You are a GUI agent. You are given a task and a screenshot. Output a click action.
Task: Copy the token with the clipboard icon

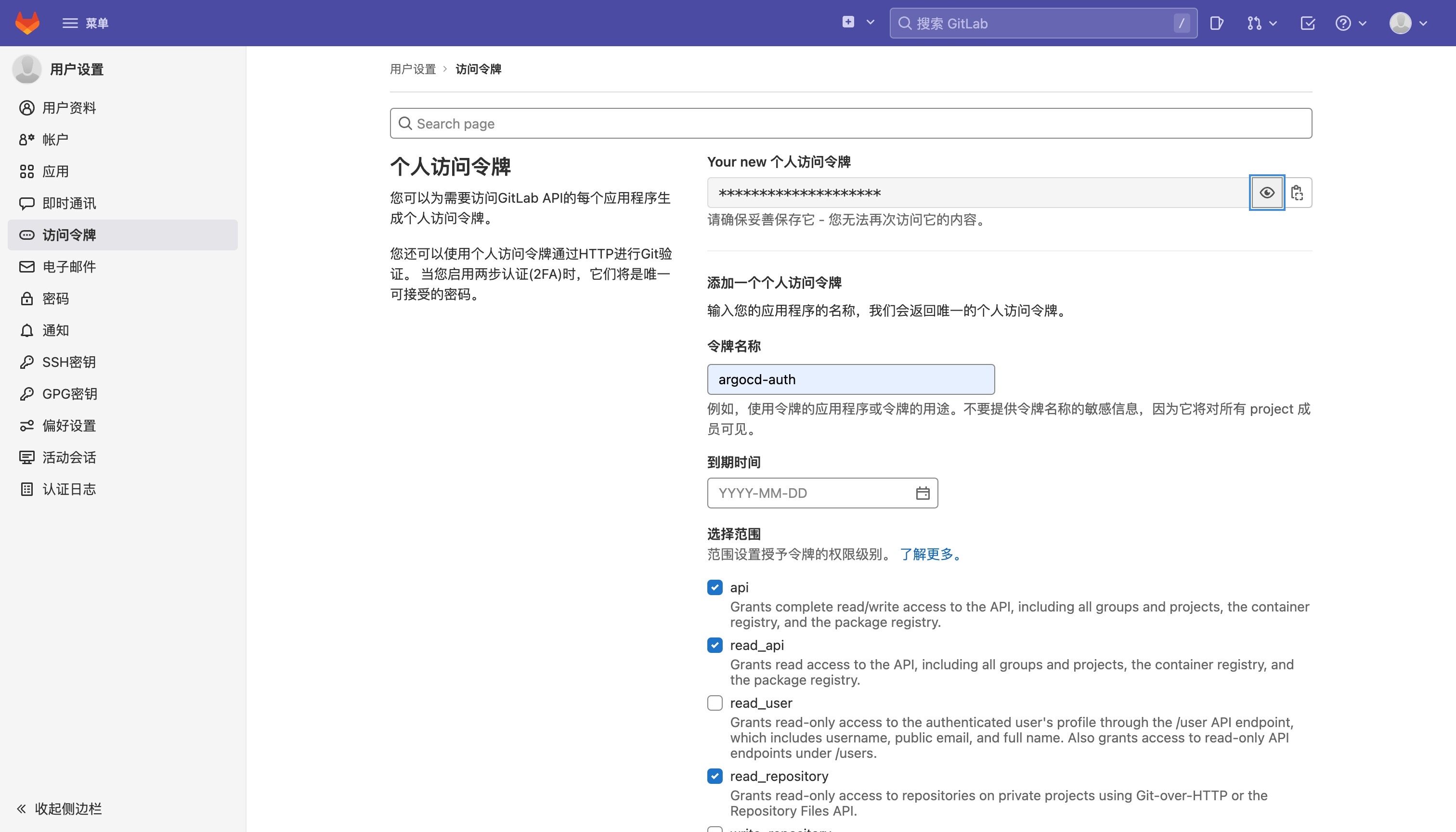(x=1297, y=193)
